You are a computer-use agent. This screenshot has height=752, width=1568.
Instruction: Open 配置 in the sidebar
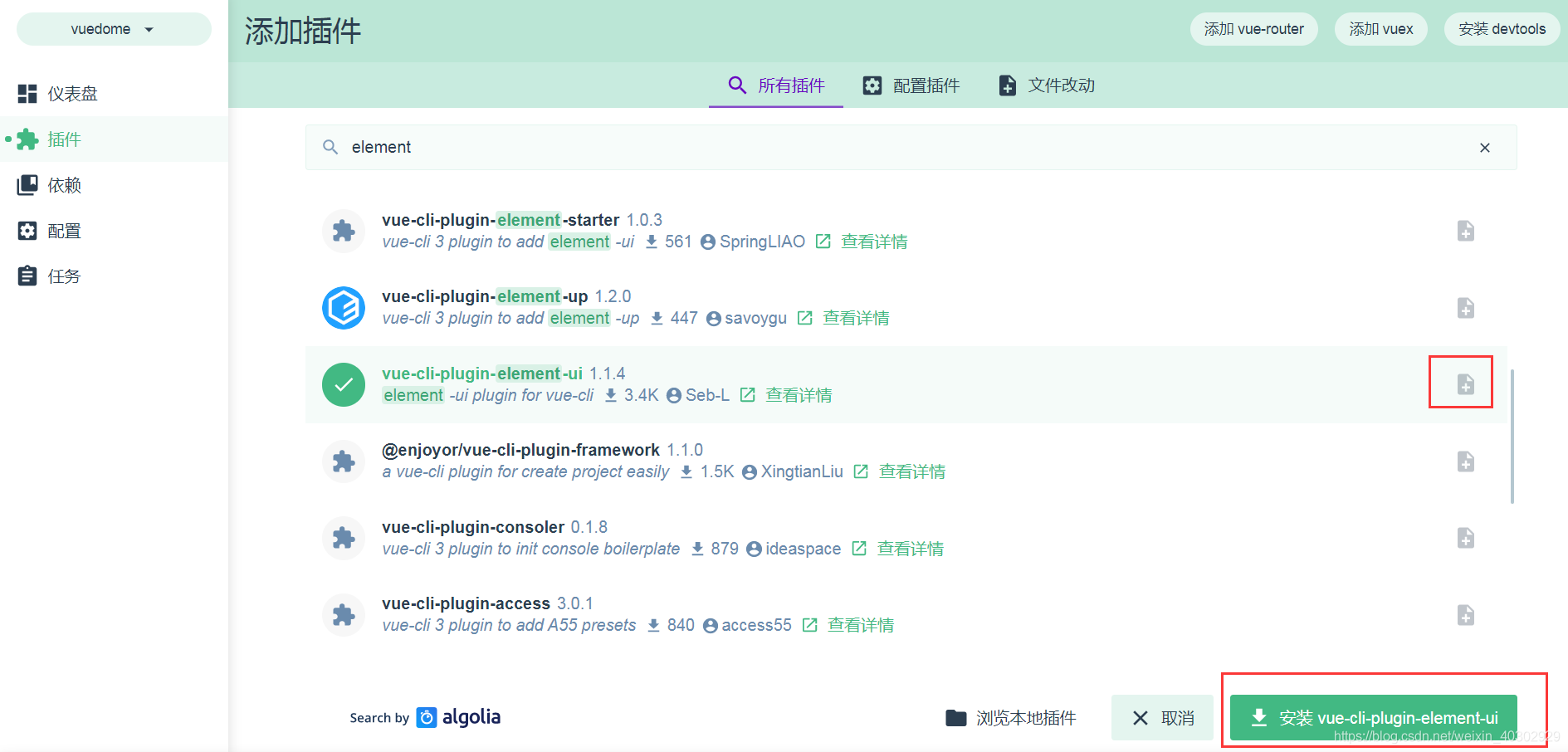(114, 231)
